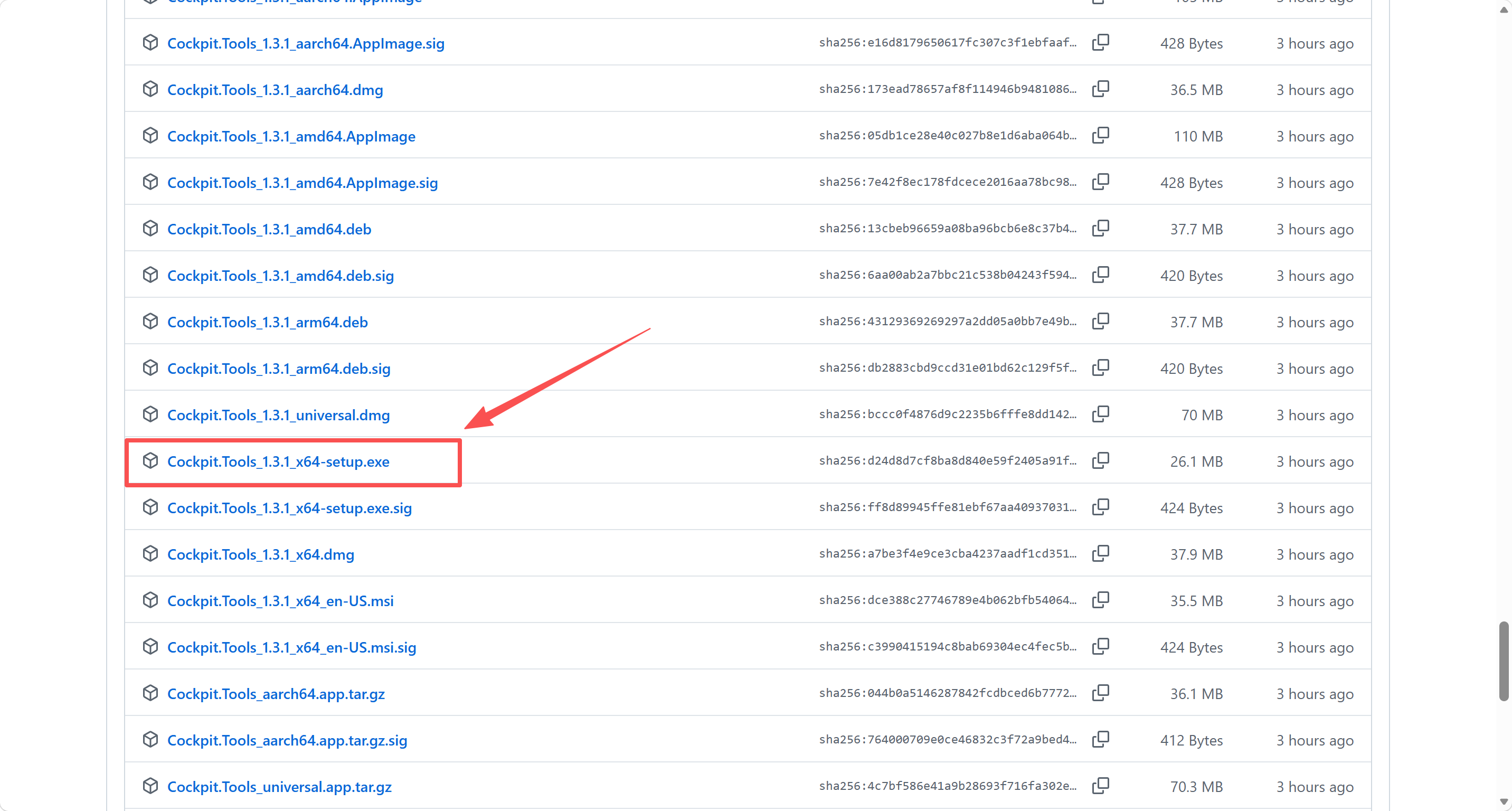The width and height of the screenshot is (1512, 811).
Task: Click package icon beside x64.dmg
Action: pyautogui.click(x=150, y=553)
